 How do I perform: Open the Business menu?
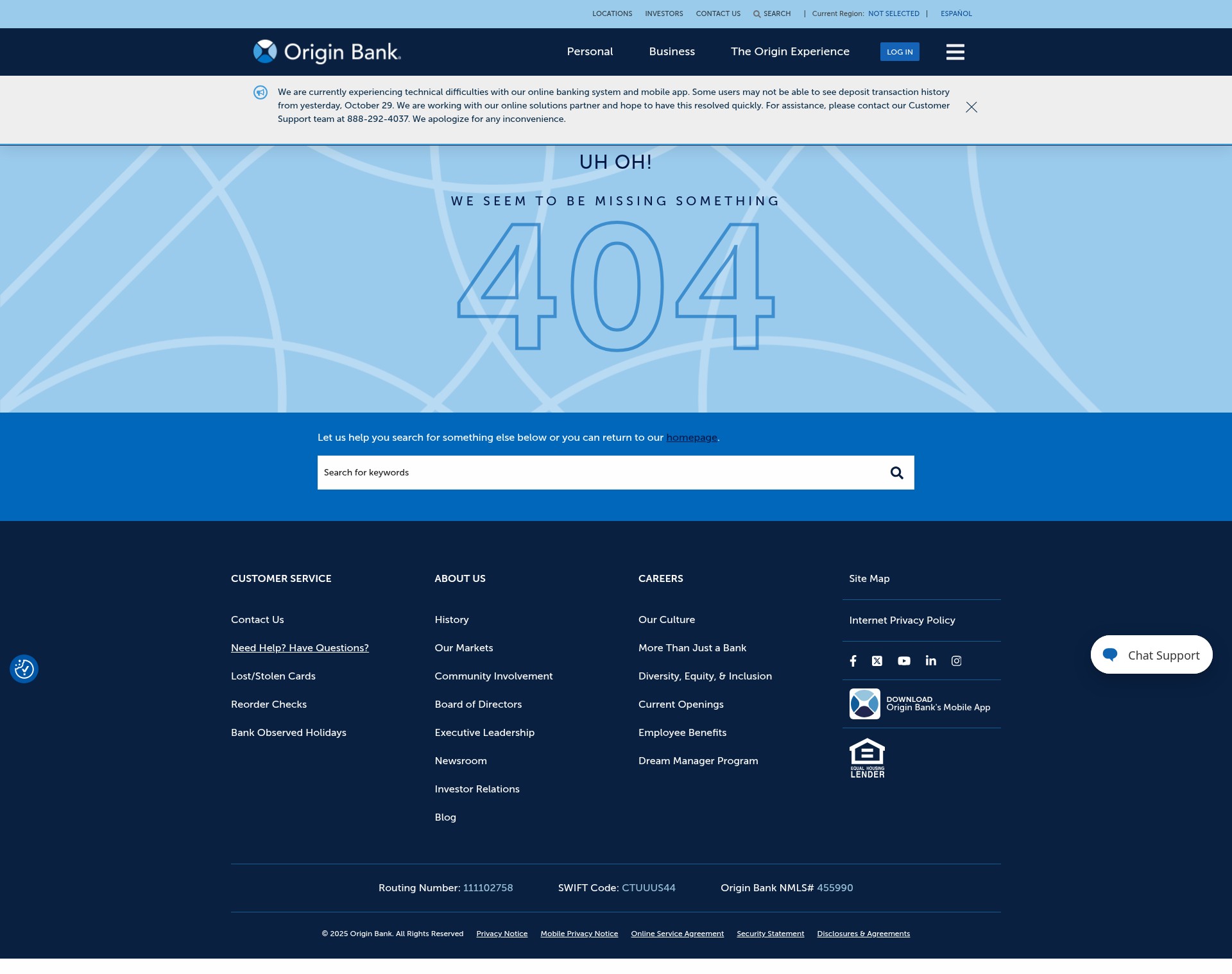(x=672, y=51)
